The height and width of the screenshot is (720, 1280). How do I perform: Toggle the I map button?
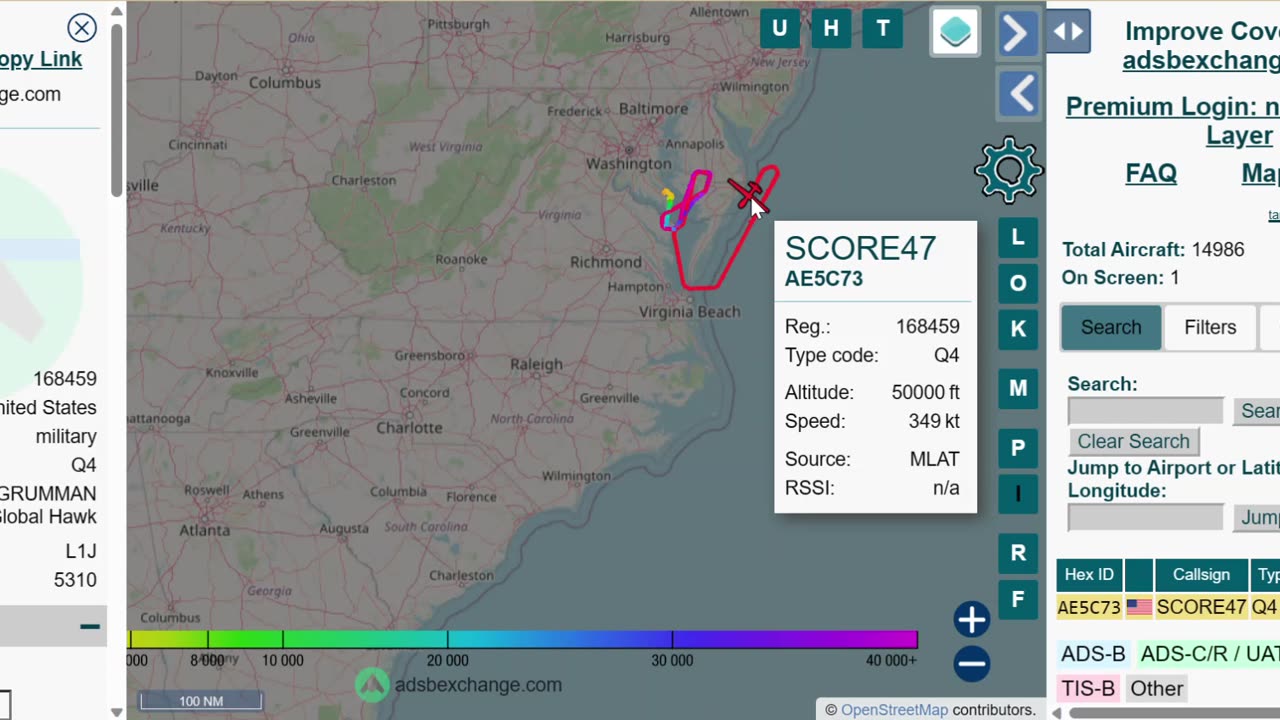[x=1018, y=494]
